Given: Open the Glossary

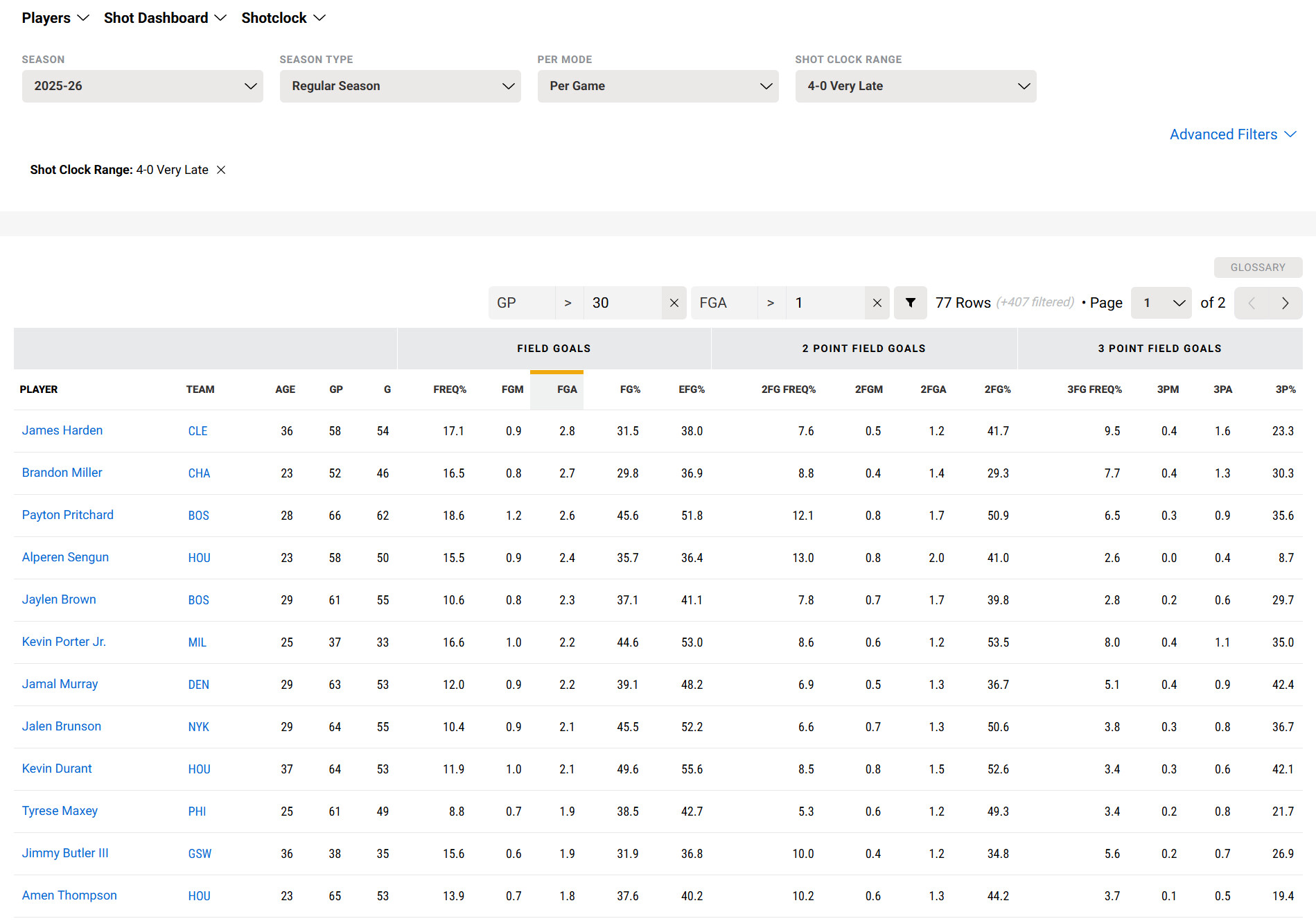Looking at the screenshot, I should (x=1257, y=267).
